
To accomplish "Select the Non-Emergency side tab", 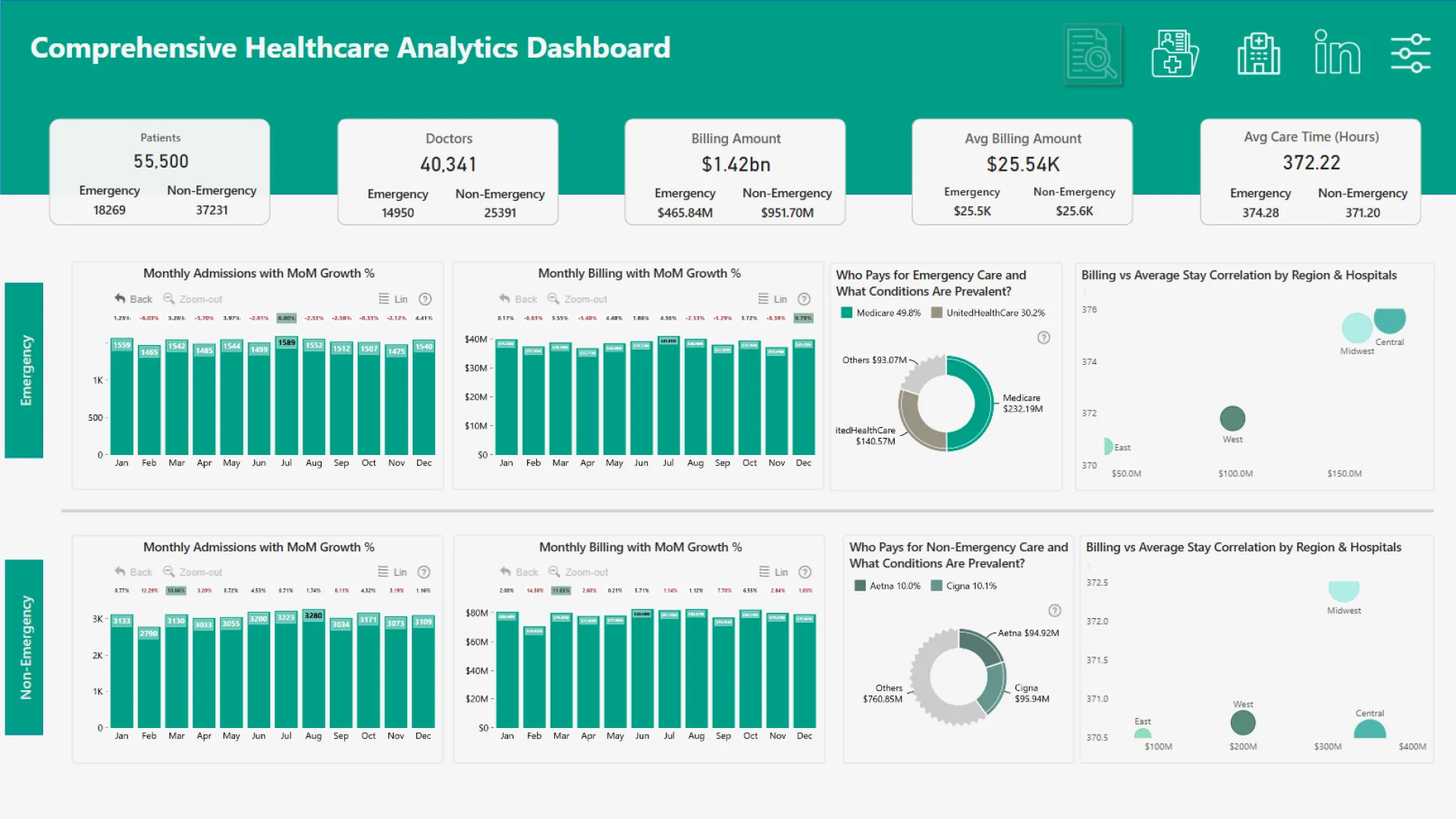I will coord(24,647).
